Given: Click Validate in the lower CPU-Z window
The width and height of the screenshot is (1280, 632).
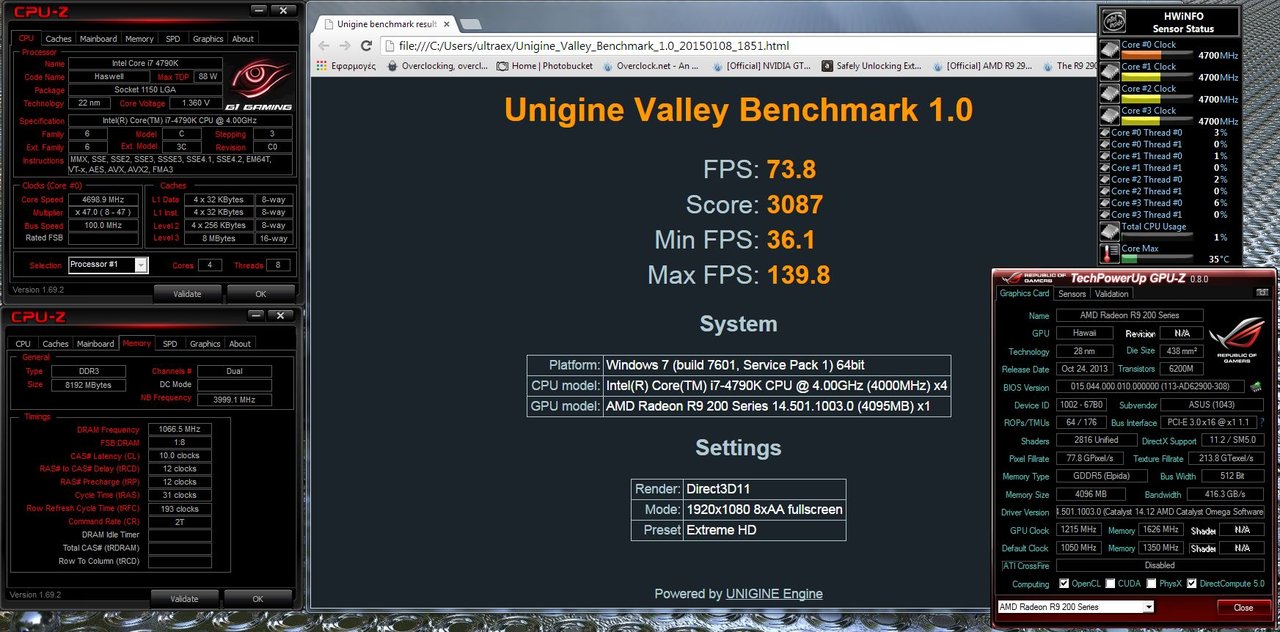Looking at the screenshot, I should click(184, 599).
